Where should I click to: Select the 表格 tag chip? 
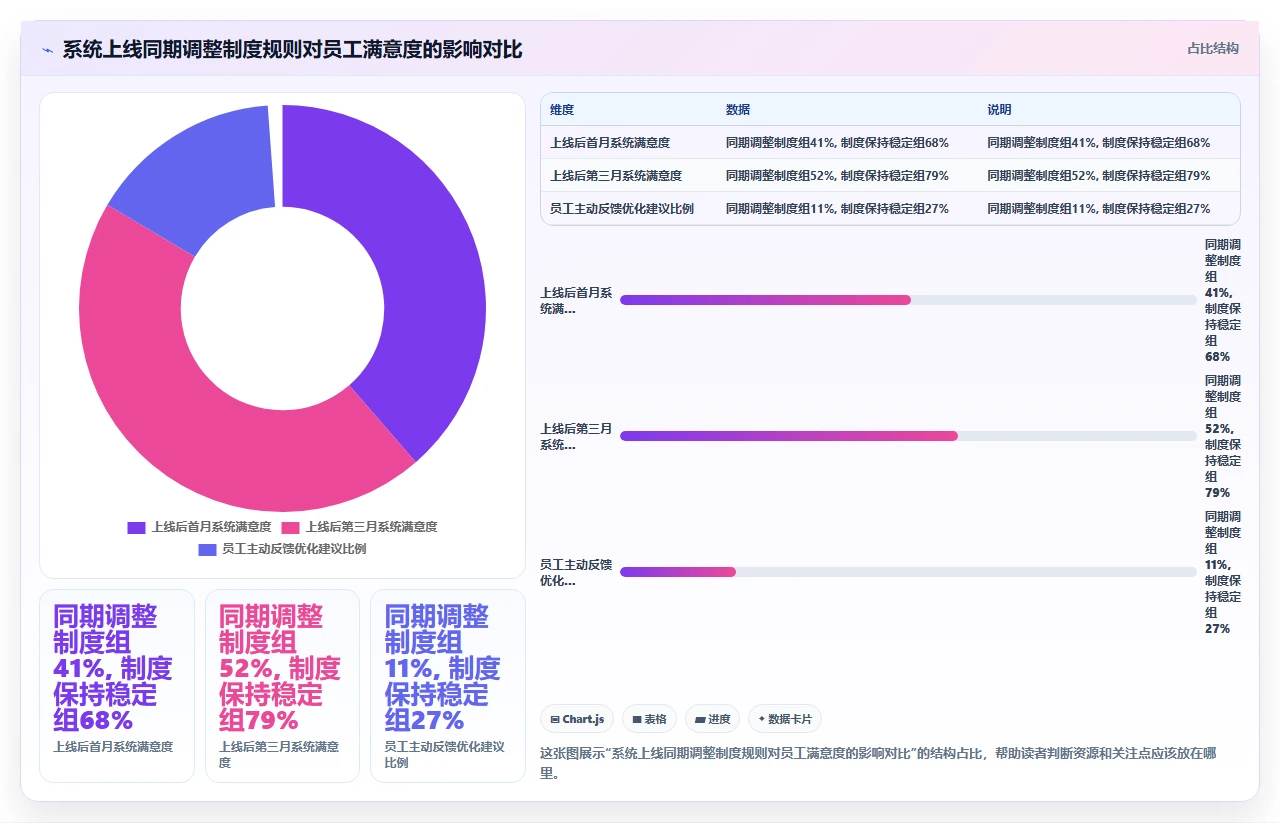point(649,719)
